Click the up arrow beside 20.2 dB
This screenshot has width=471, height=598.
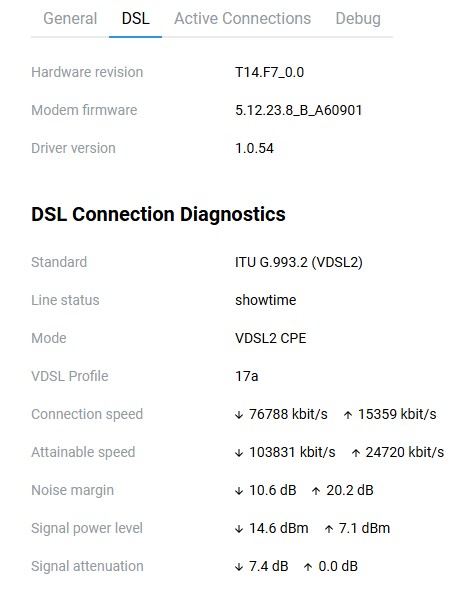[316, 491]
